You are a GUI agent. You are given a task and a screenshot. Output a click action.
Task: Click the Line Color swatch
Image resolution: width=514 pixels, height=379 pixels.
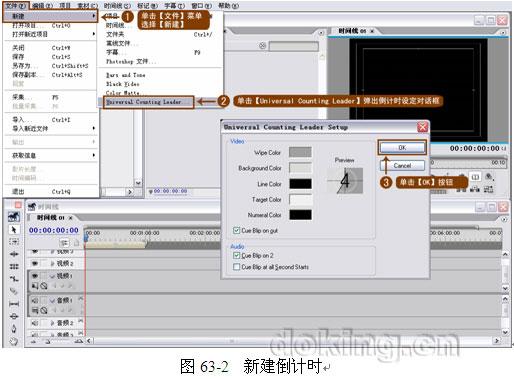pyautogui.click(x=300, y=184)
